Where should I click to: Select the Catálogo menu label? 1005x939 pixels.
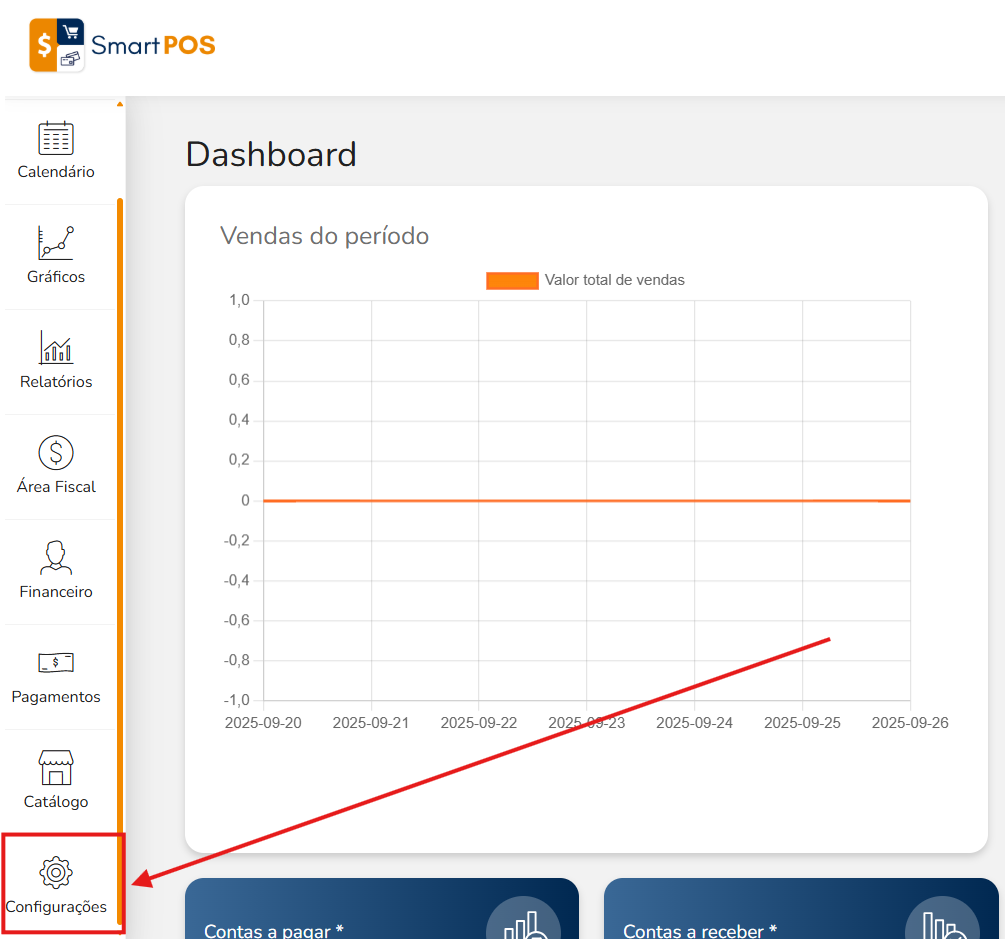coord(56,802)
